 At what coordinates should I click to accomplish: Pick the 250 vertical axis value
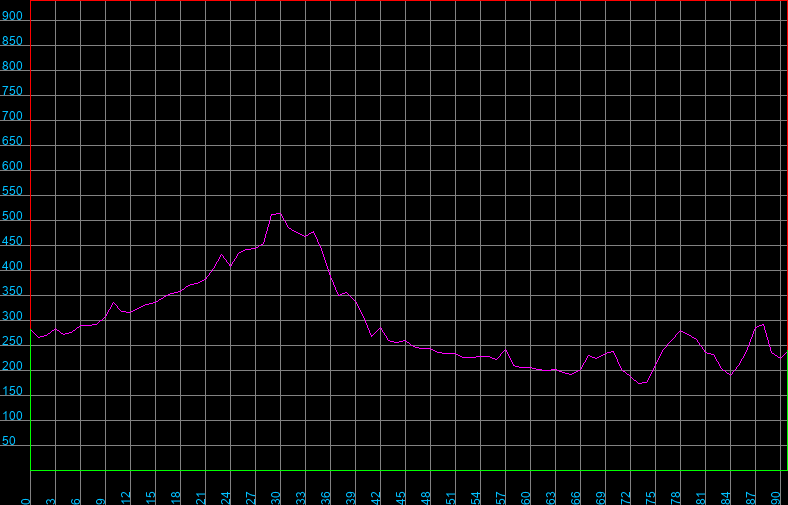[x=12, y=341]
